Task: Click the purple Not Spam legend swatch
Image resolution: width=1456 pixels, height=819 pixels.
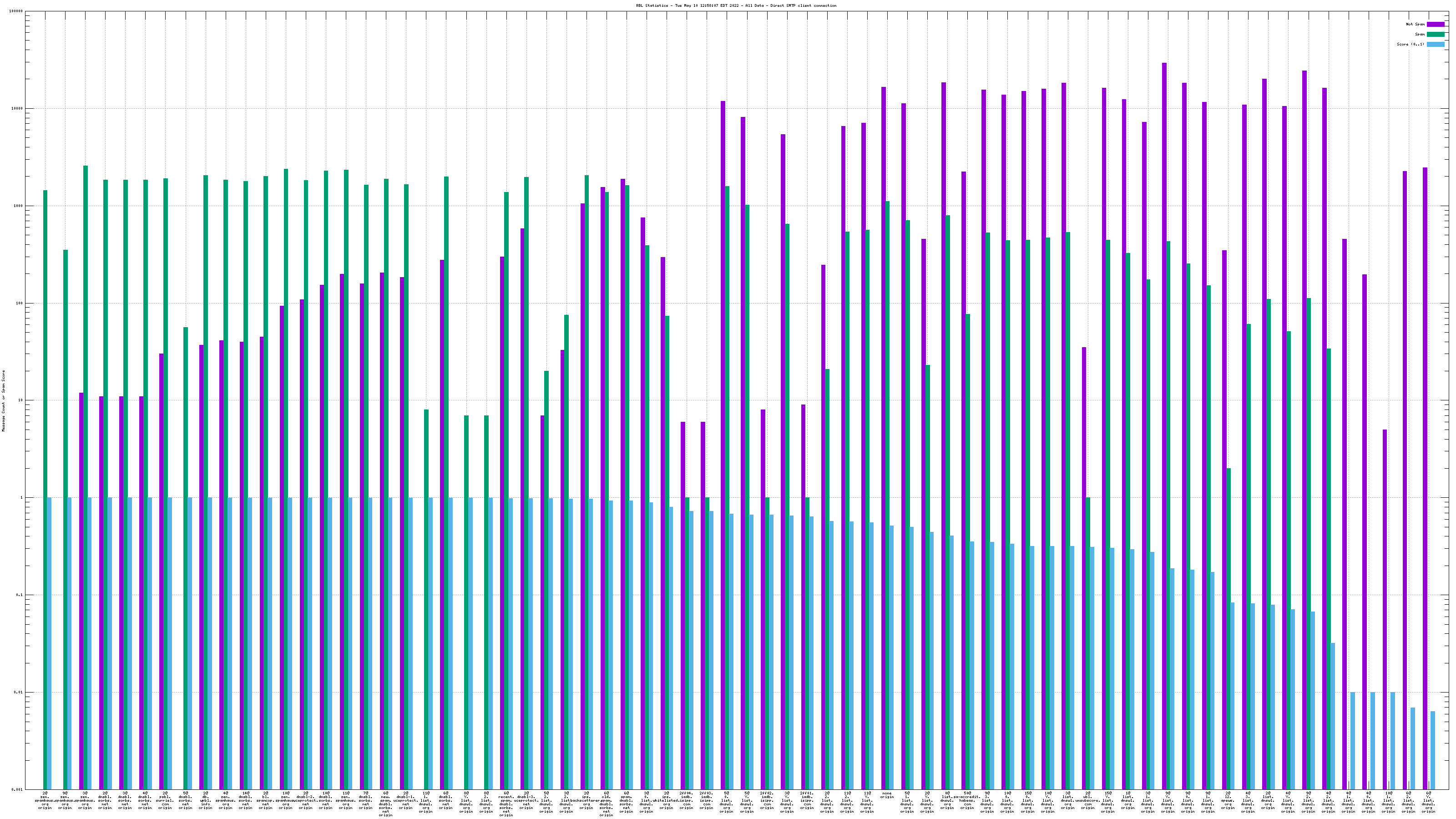Action: pyautogui.click(x=1435, y=24)
